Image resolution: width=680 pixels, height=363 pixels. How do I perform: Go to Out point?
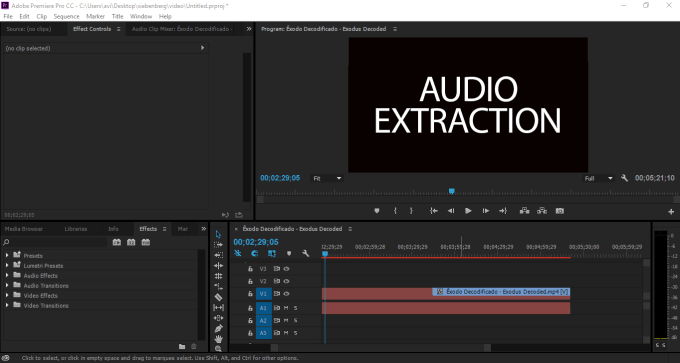(x=503, y=211)
